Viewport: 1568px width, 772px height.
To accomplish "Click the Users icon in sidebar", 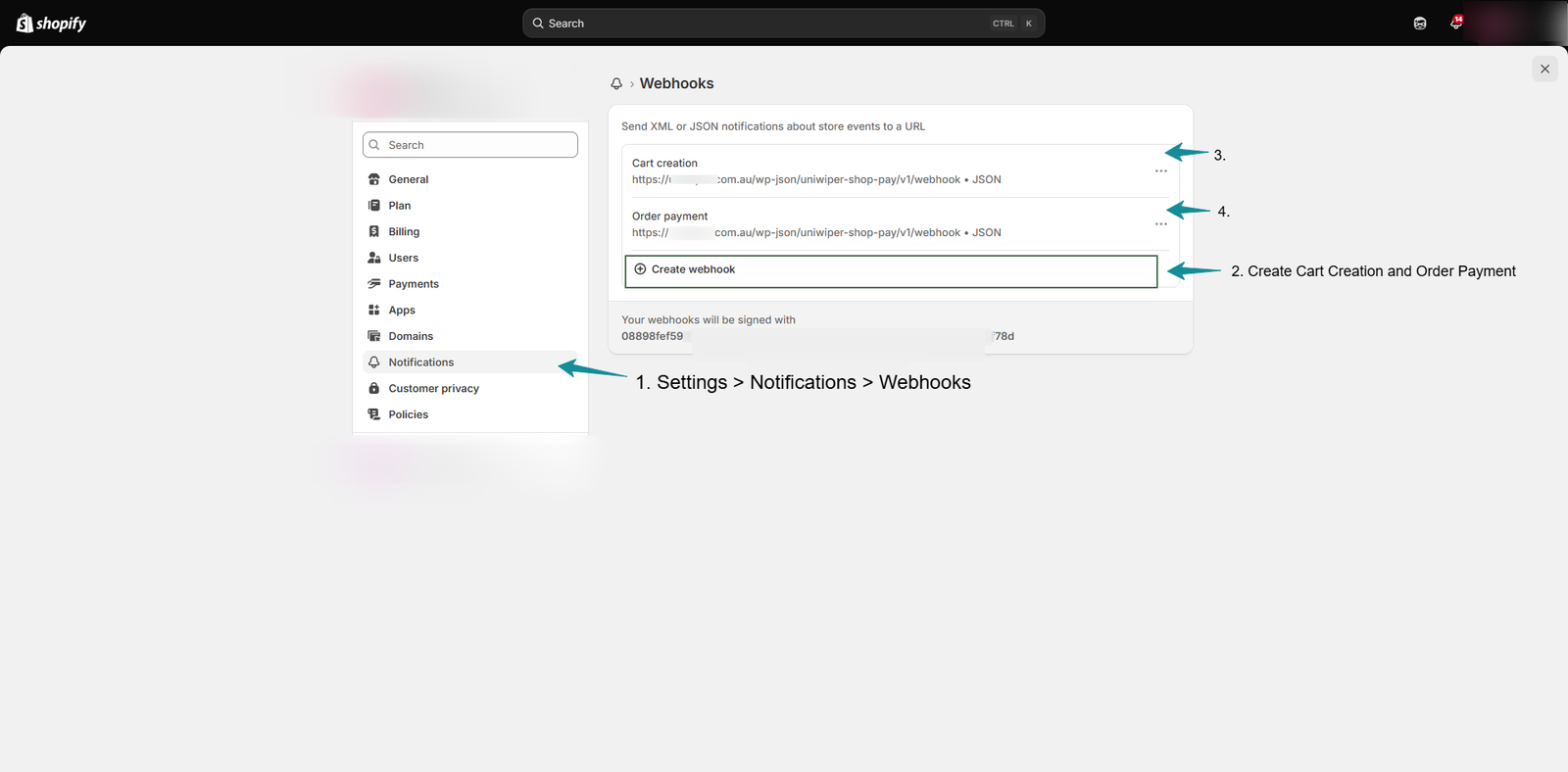I will (x=373, y=258).
